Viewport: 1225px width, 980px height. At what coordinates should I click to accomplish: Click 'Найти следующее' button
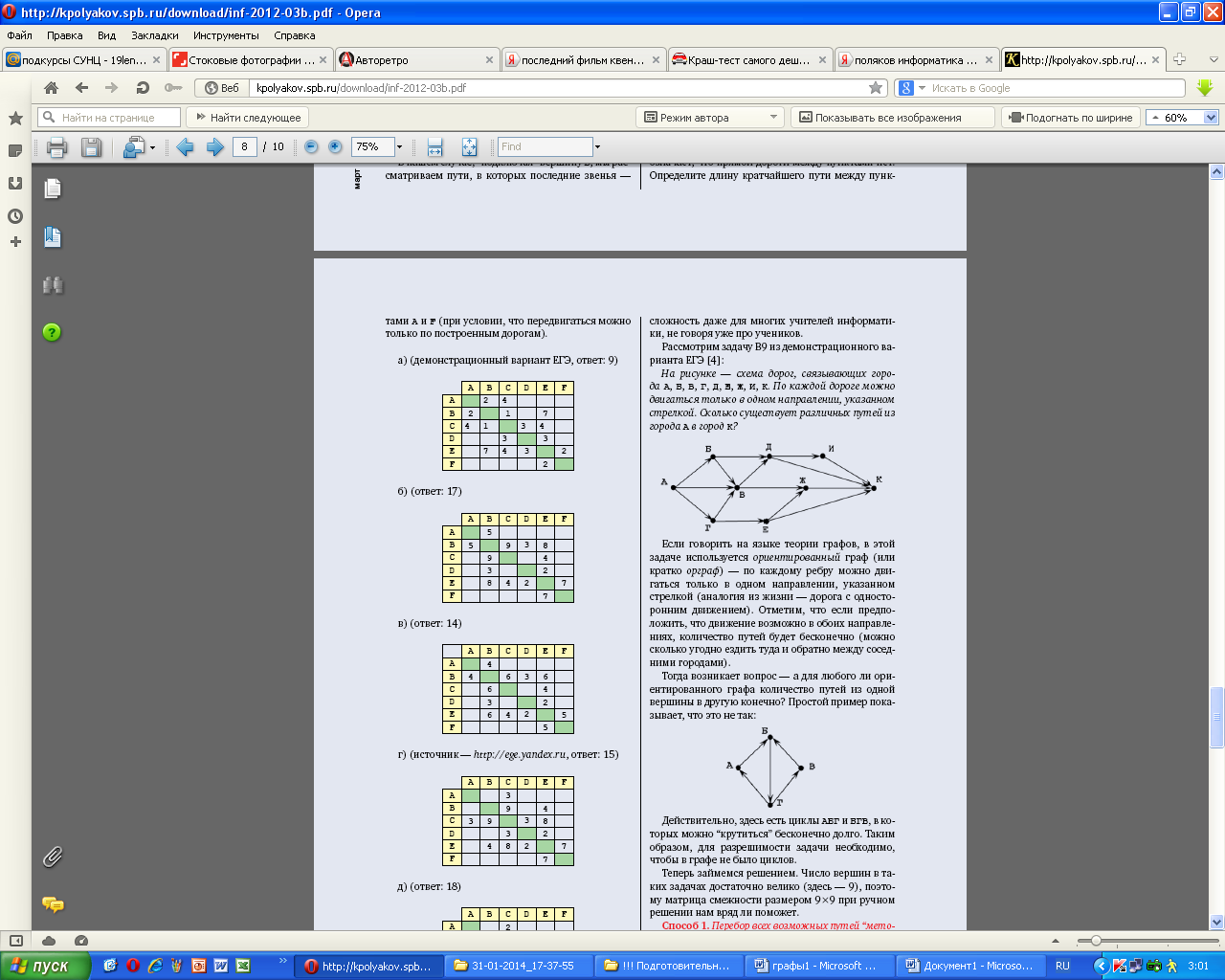247,118
